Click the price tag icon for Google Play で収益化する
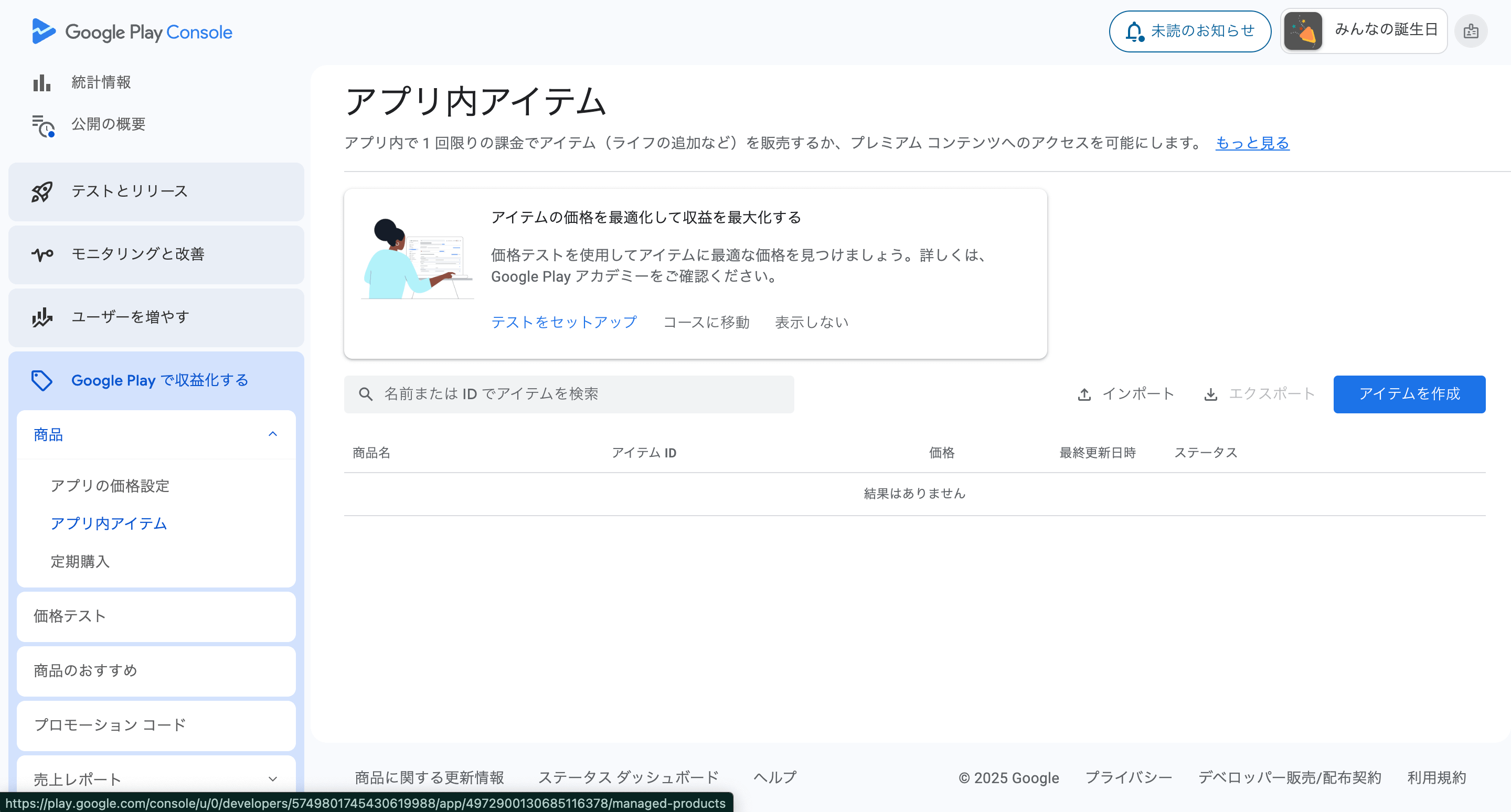This screenshot has width=1511, height=812. tap(41, 380)
